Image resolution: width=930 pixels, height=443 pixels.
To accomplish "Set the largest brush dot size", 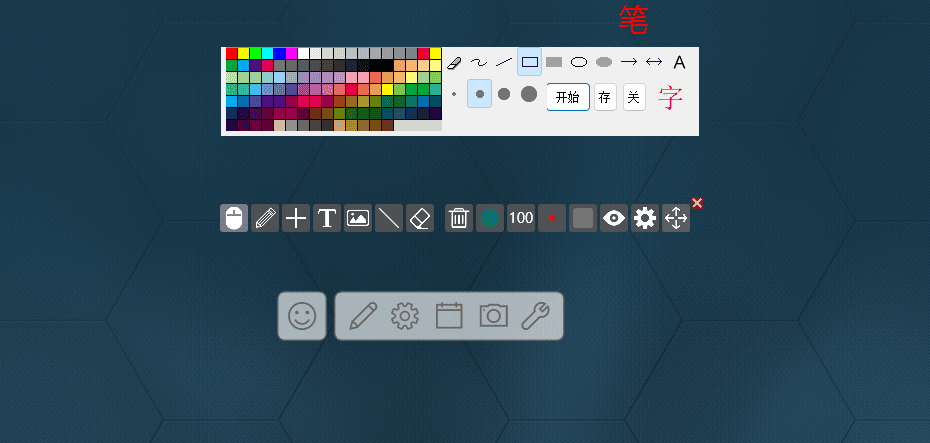I will point(529,94).
